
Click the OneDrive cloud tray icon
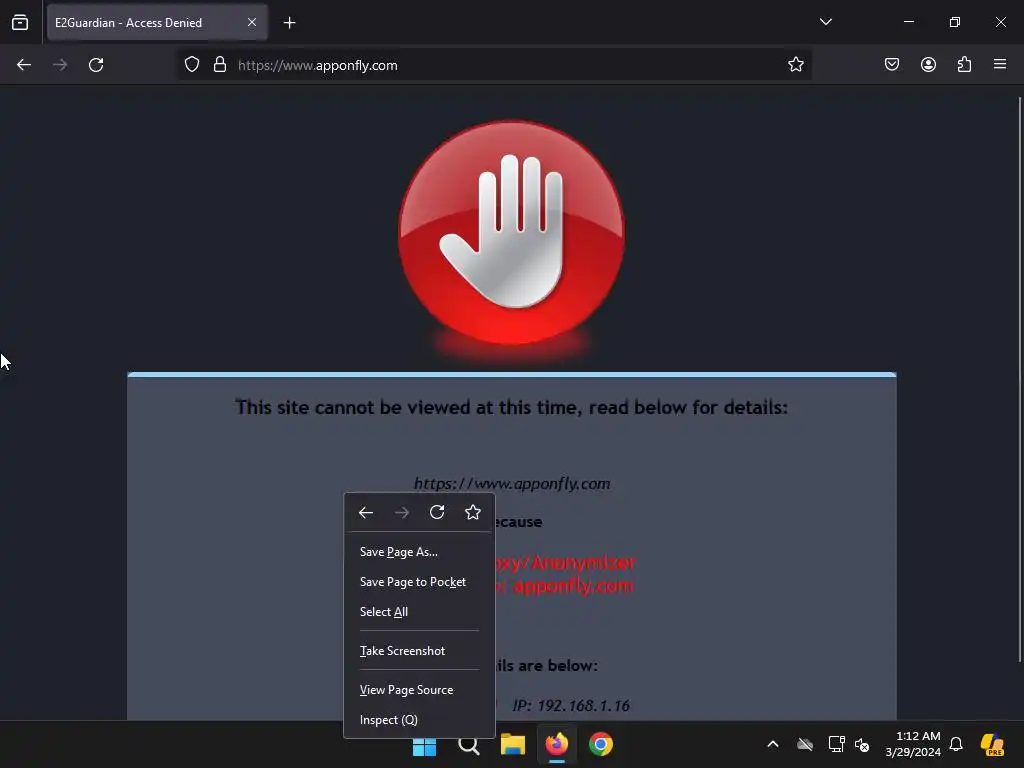click(805, 744)
